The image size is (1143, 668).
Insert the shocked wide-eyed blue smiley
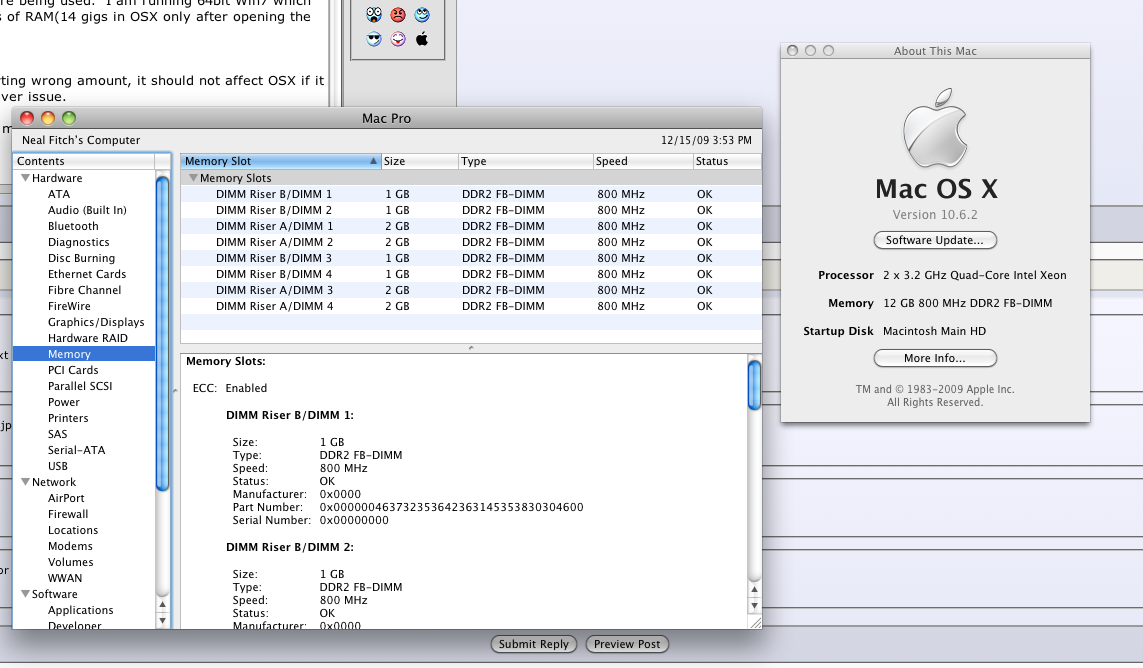point(374,15)
